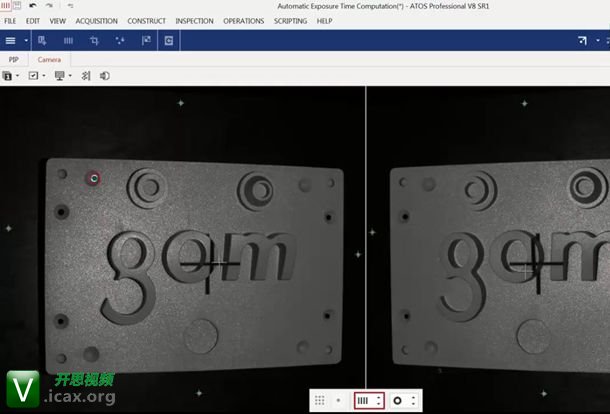
Task: Click the checkmark overlay options icon
Action: 33,76
